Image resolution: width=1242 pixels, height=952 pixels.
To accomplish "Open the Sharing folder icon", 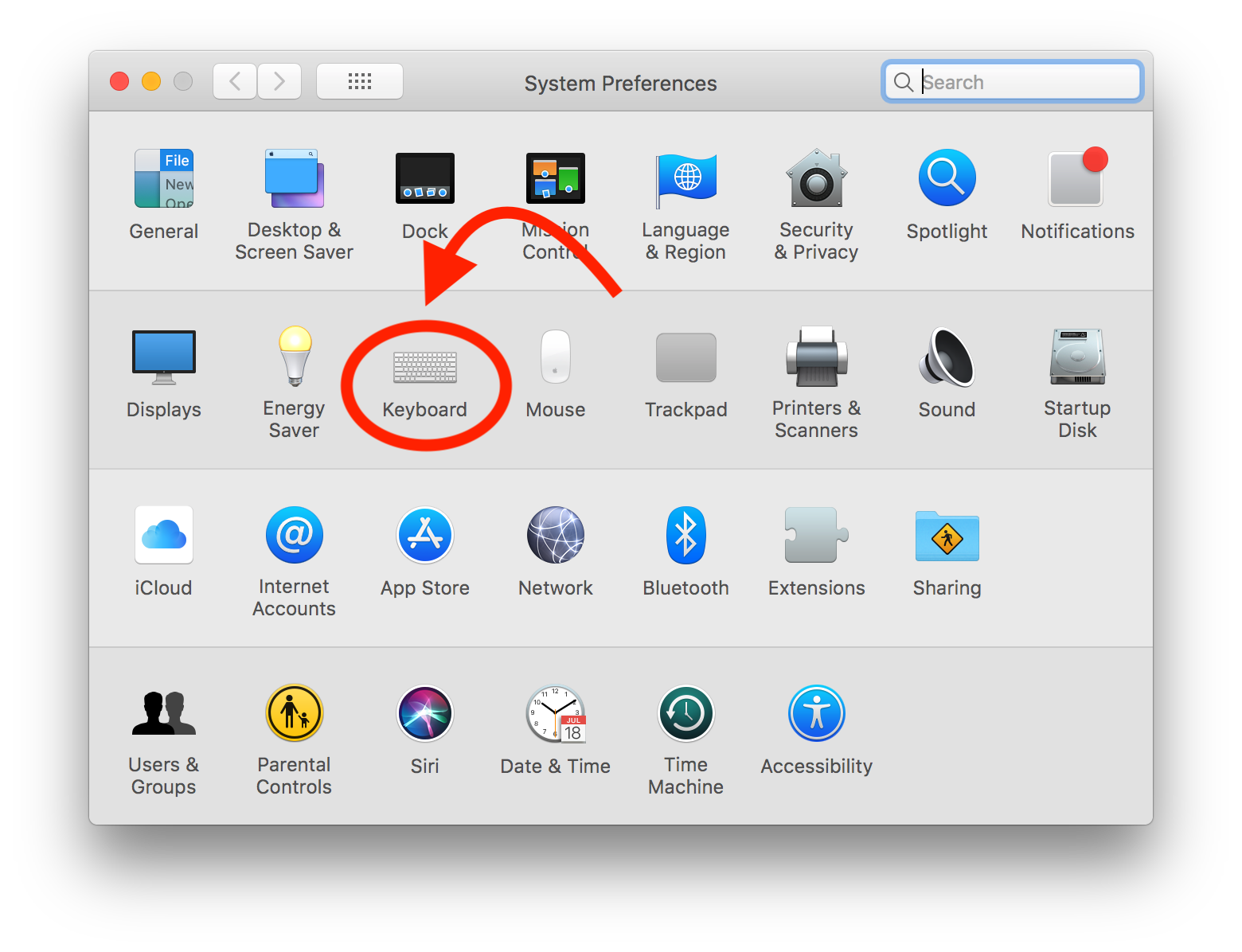I will coord(947,536).
